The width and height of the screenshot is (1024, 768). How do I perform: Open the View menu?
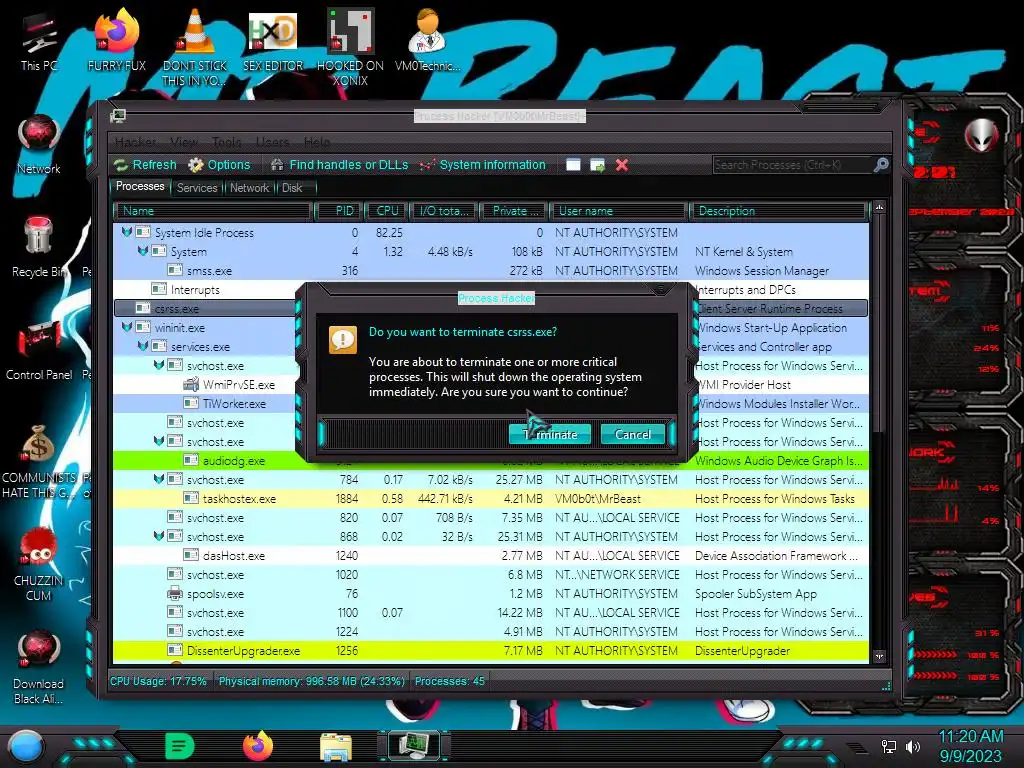[x=184, y=142]
